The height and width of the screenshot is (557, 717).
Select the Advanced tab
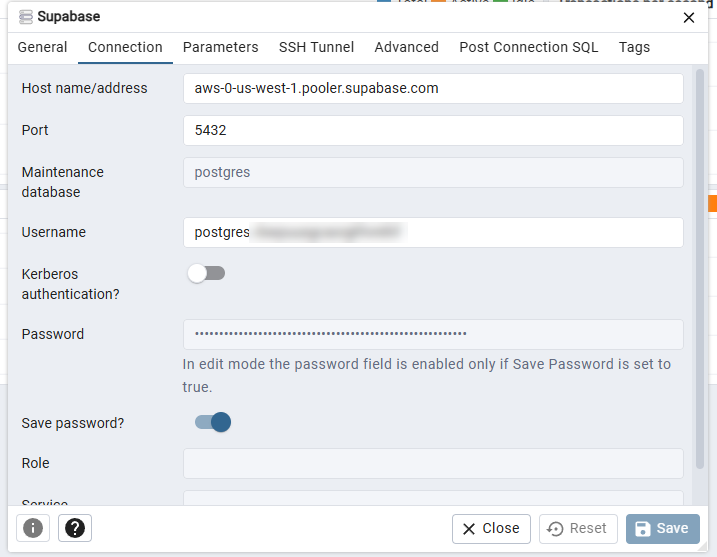406,47
